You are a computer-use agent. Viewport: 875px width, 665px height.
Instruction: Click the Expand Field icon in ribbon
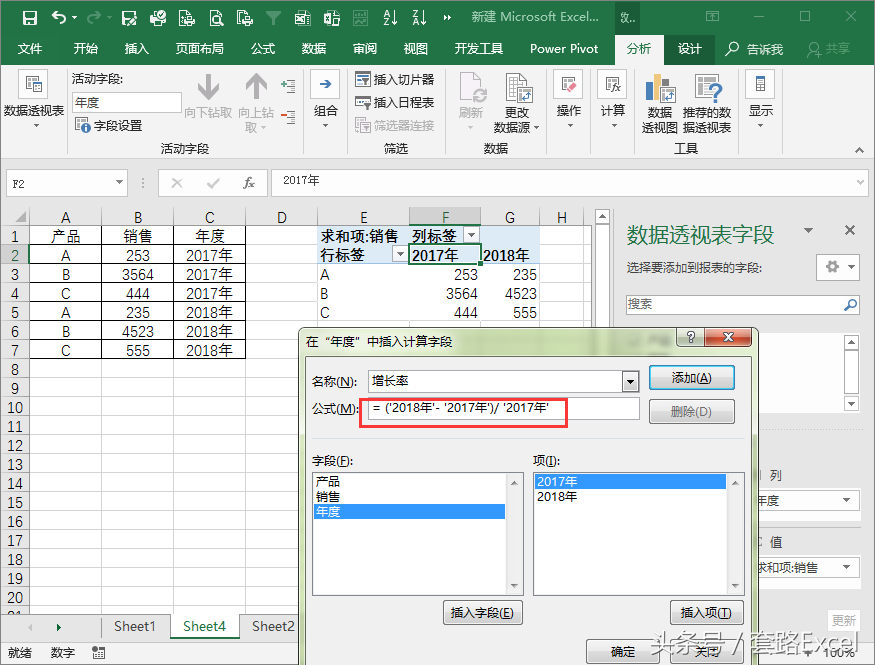[288, 86]
